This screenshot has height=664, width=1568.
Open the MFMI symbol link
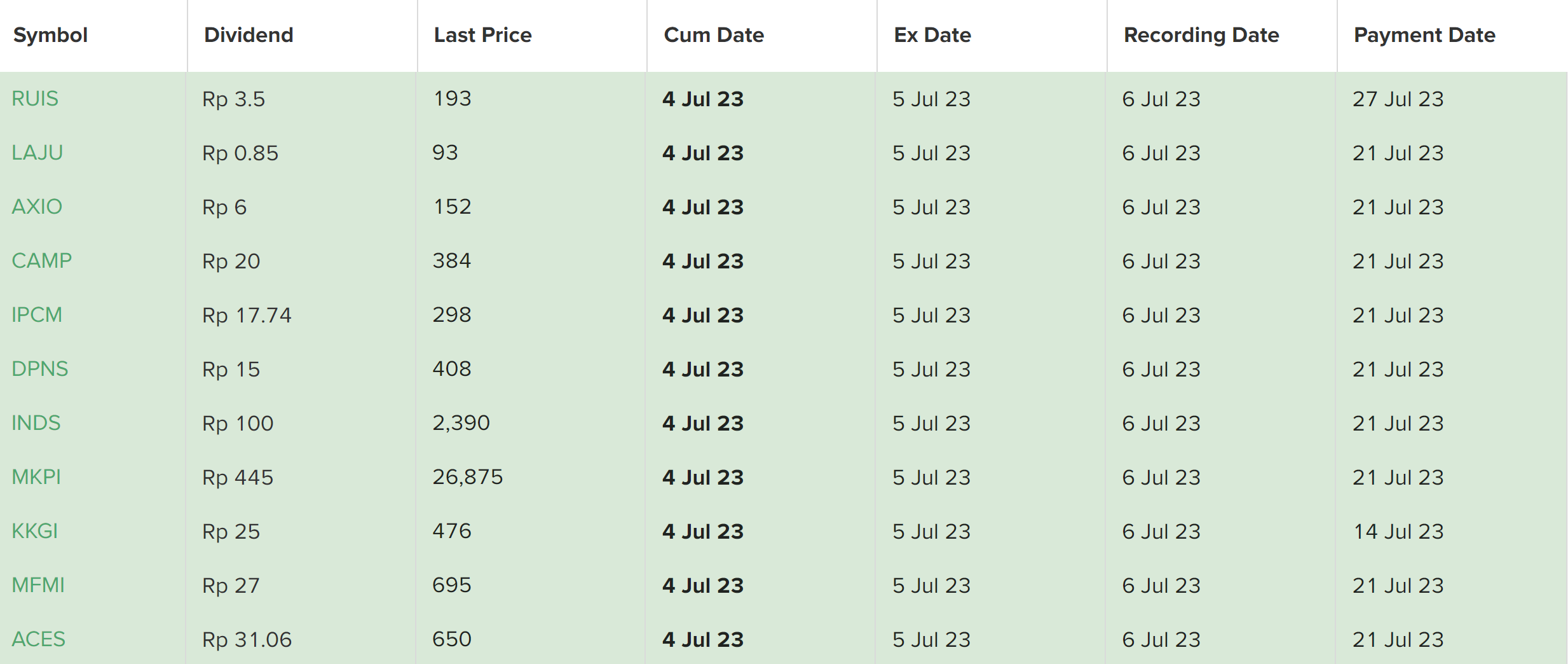pos(38,585)
